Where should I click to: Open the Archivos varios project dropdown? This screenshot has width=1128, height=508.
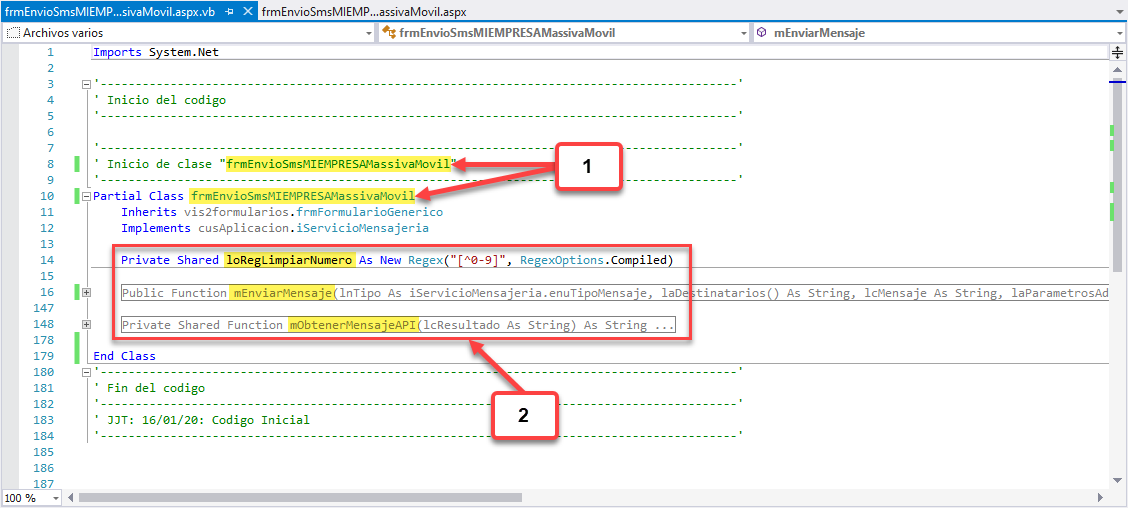[x=367, y=33]
